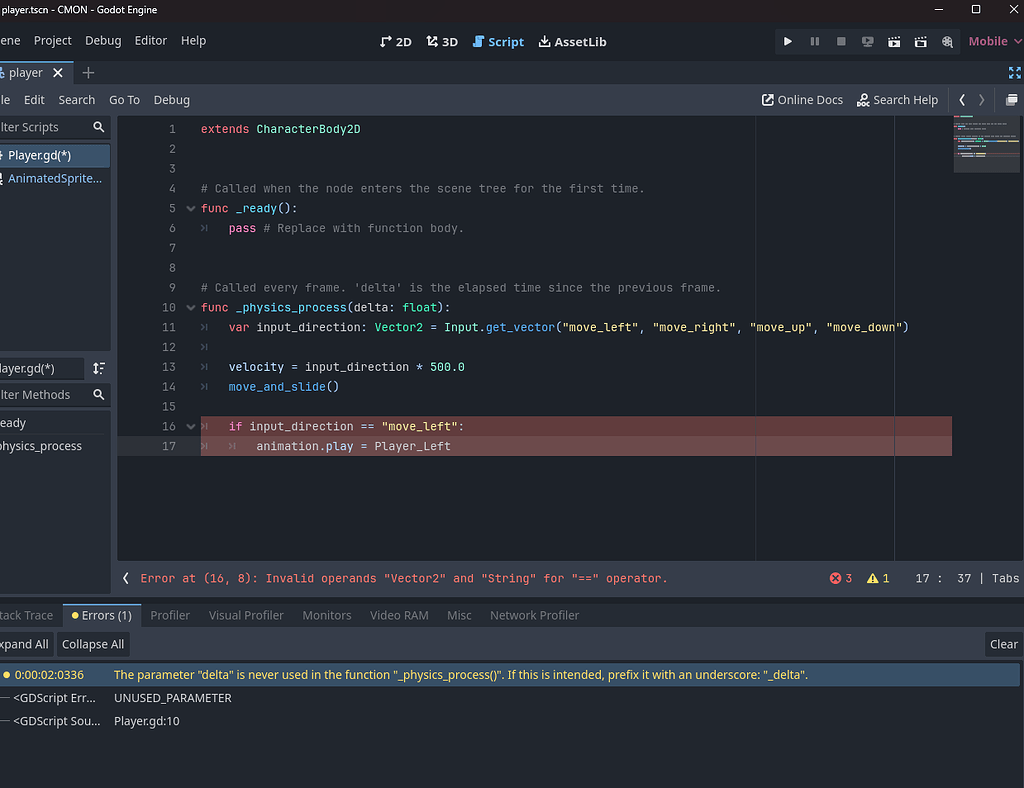Screen dimensions: 1024x788
Task: Pause the running scene
Action: click(815, 41)
